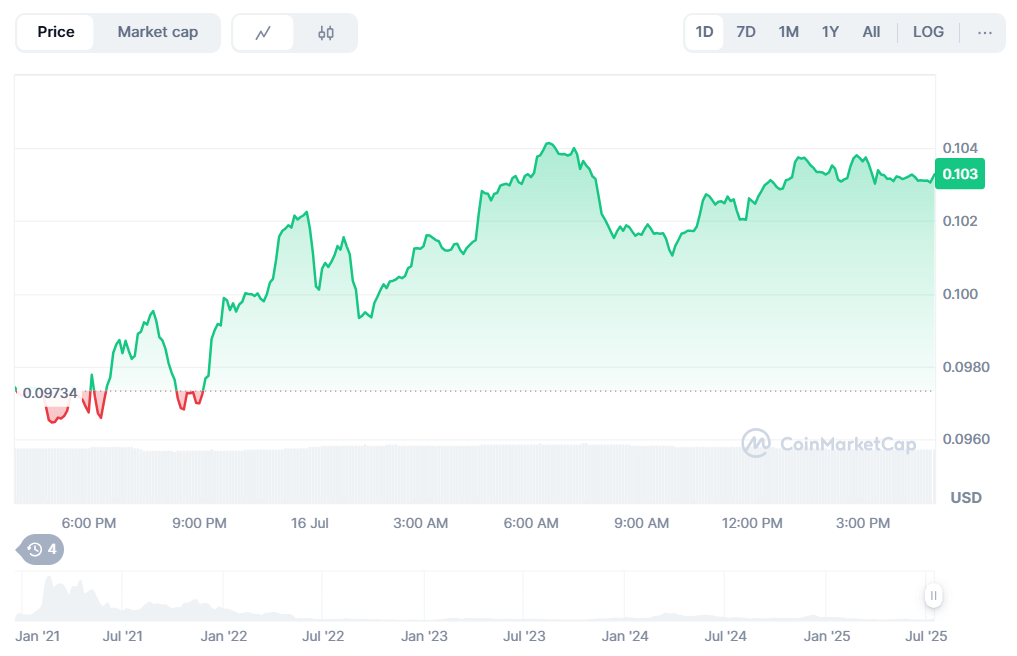Choose the 7D time range
The width and height of the screenshot is (1017, 656).
(746, 32)
